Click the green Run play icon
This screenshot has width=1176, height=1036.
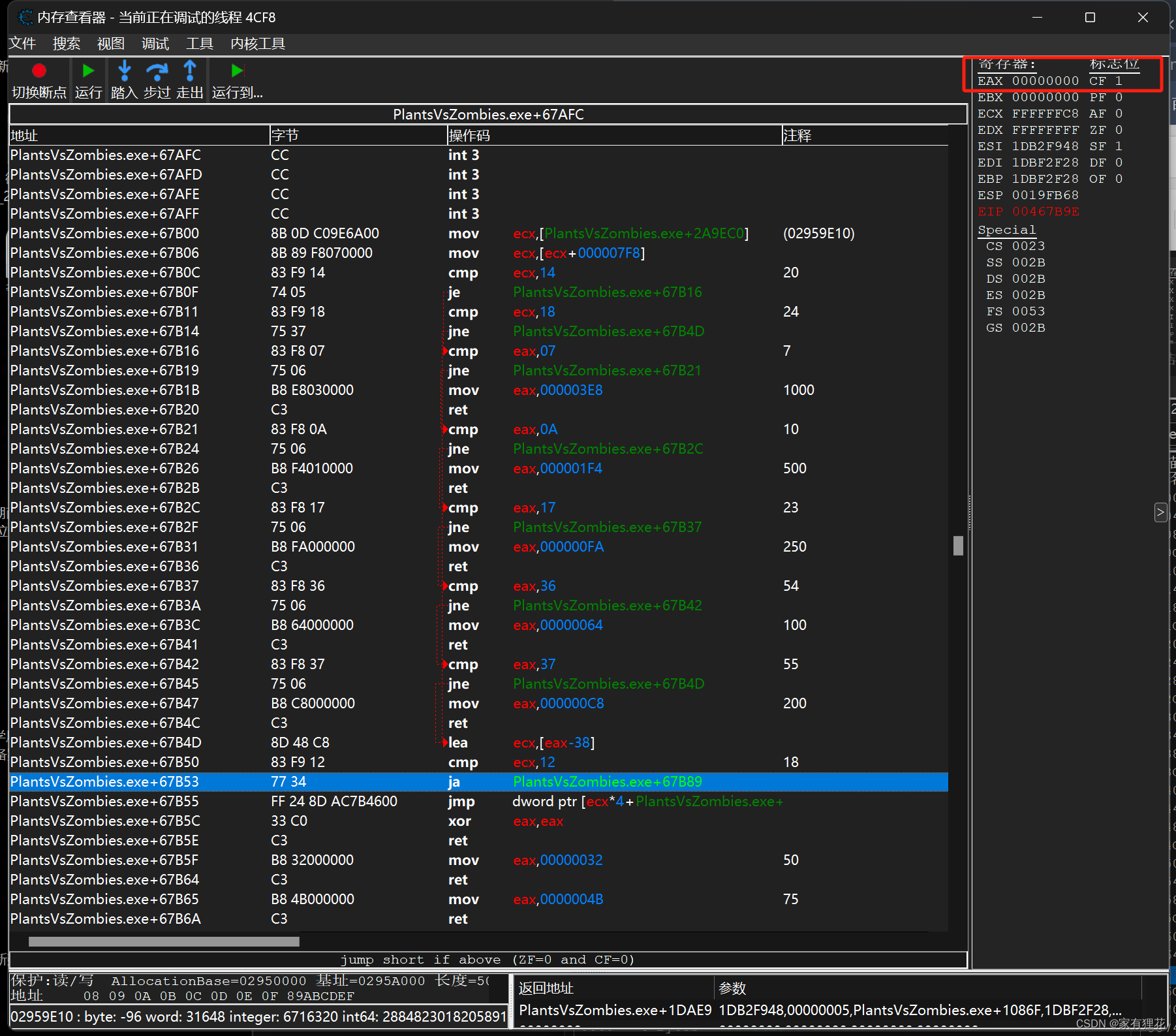coord(88,71)
